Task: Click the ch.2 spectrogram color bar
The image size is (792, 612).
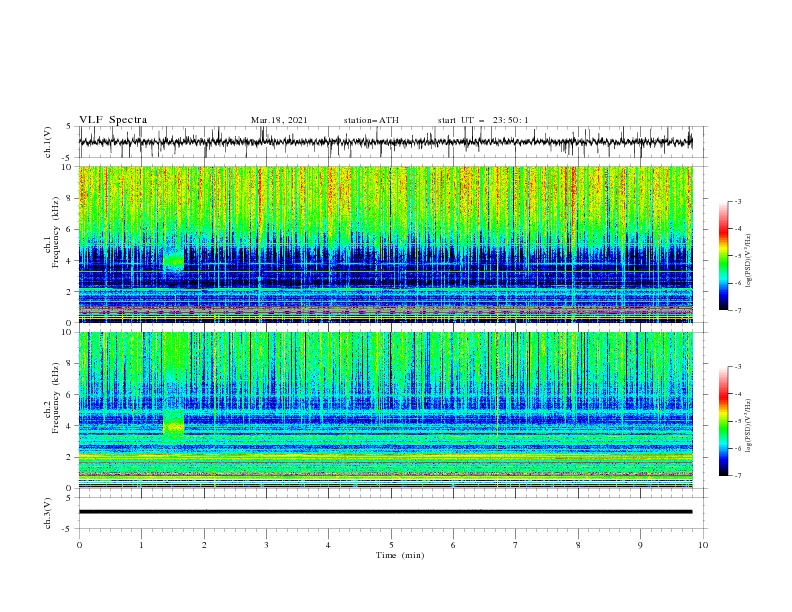Action: pyautogui.click(x=724, y=421)
